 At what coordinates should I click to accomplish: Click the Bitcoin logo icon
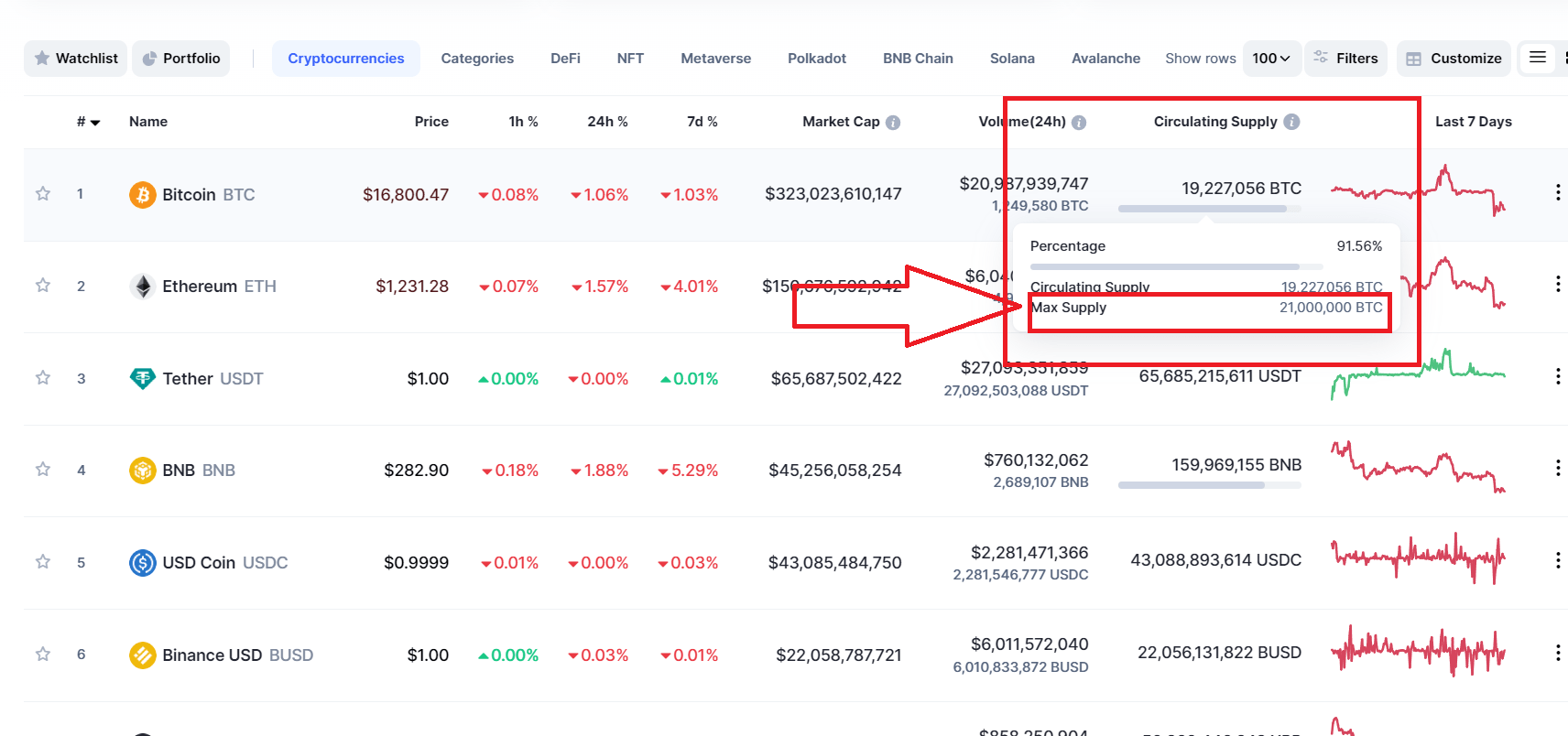(142, 194)
